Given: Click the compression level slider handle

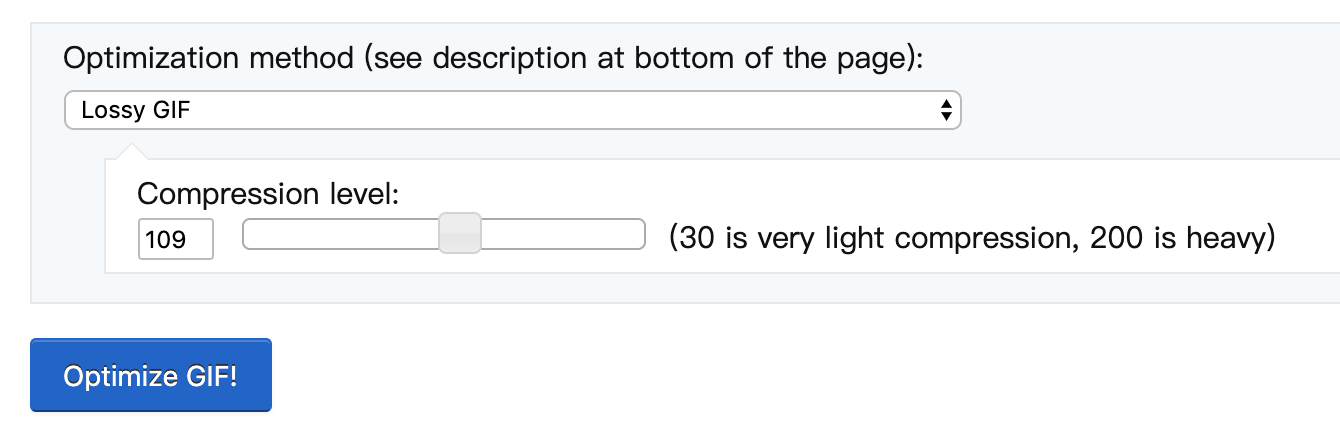Looking at the screenshot, I should [x=460, y=234].
